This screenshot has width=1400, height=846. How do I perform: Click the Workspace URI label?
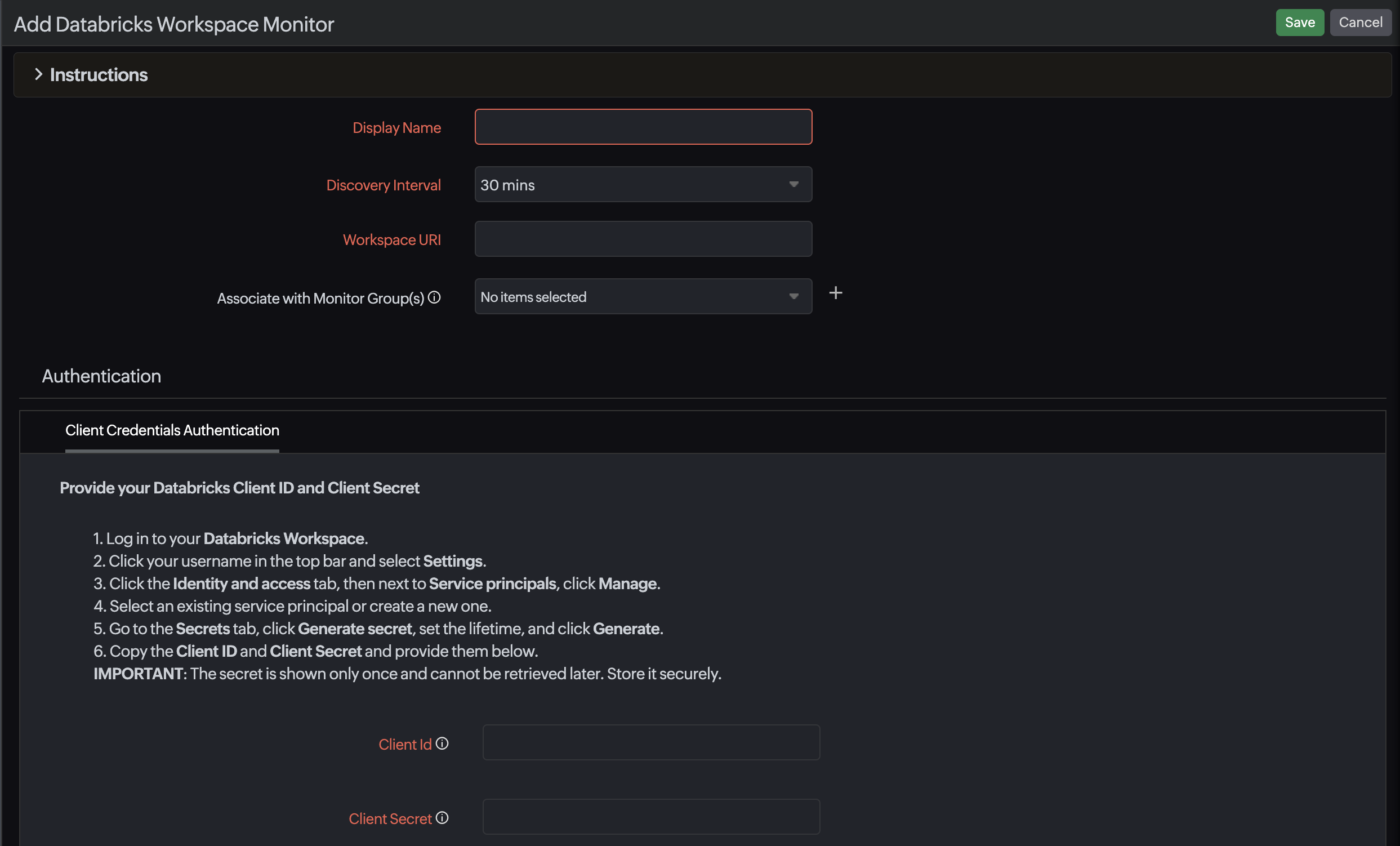(392, 240)
